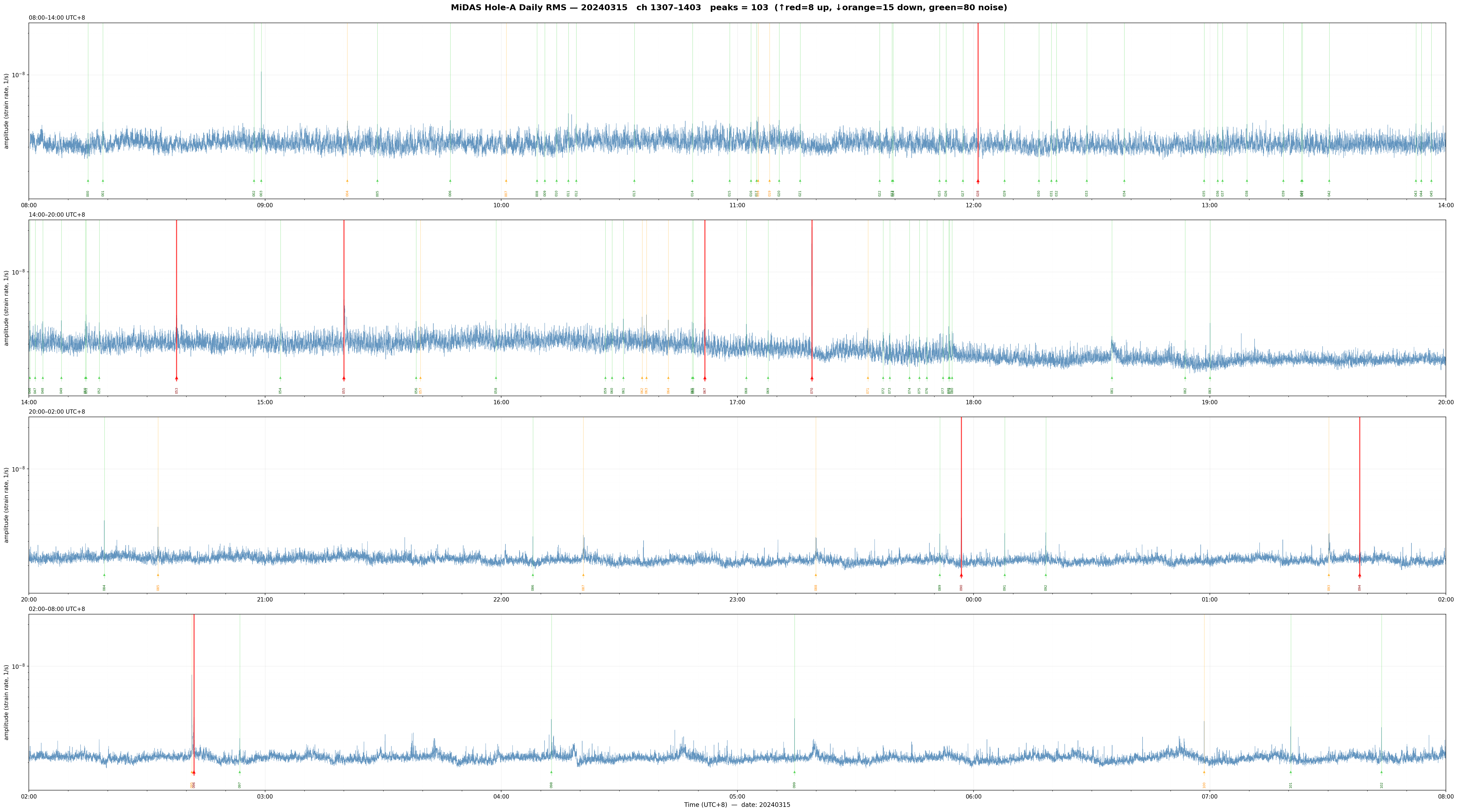Click the 16:00 time tick label
The height and width of the screenshot is (812, 1458).
pyautogui.click(x=501, y=402)
